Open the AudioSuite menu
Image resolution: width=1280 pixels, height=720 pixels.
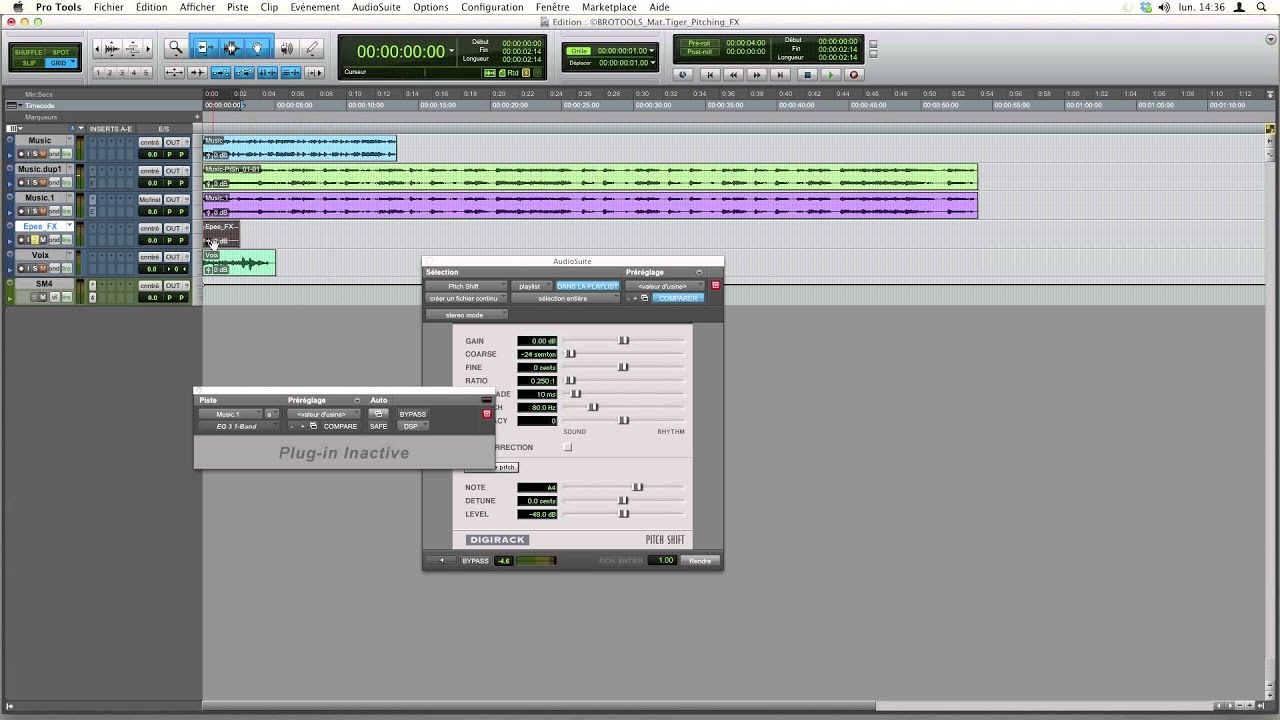376,7
